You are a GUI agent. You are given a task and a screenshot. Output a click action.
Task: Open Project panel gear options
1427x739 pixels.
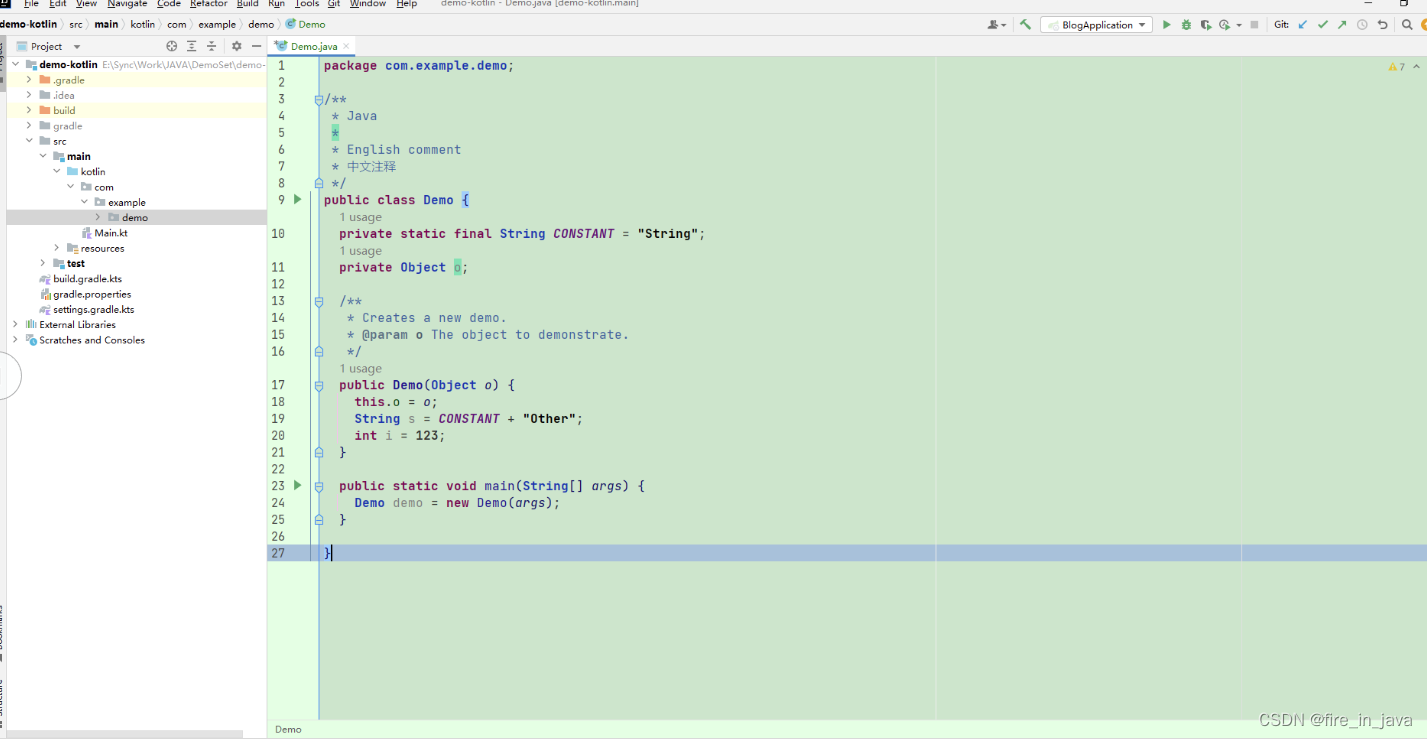coord(237,46)
